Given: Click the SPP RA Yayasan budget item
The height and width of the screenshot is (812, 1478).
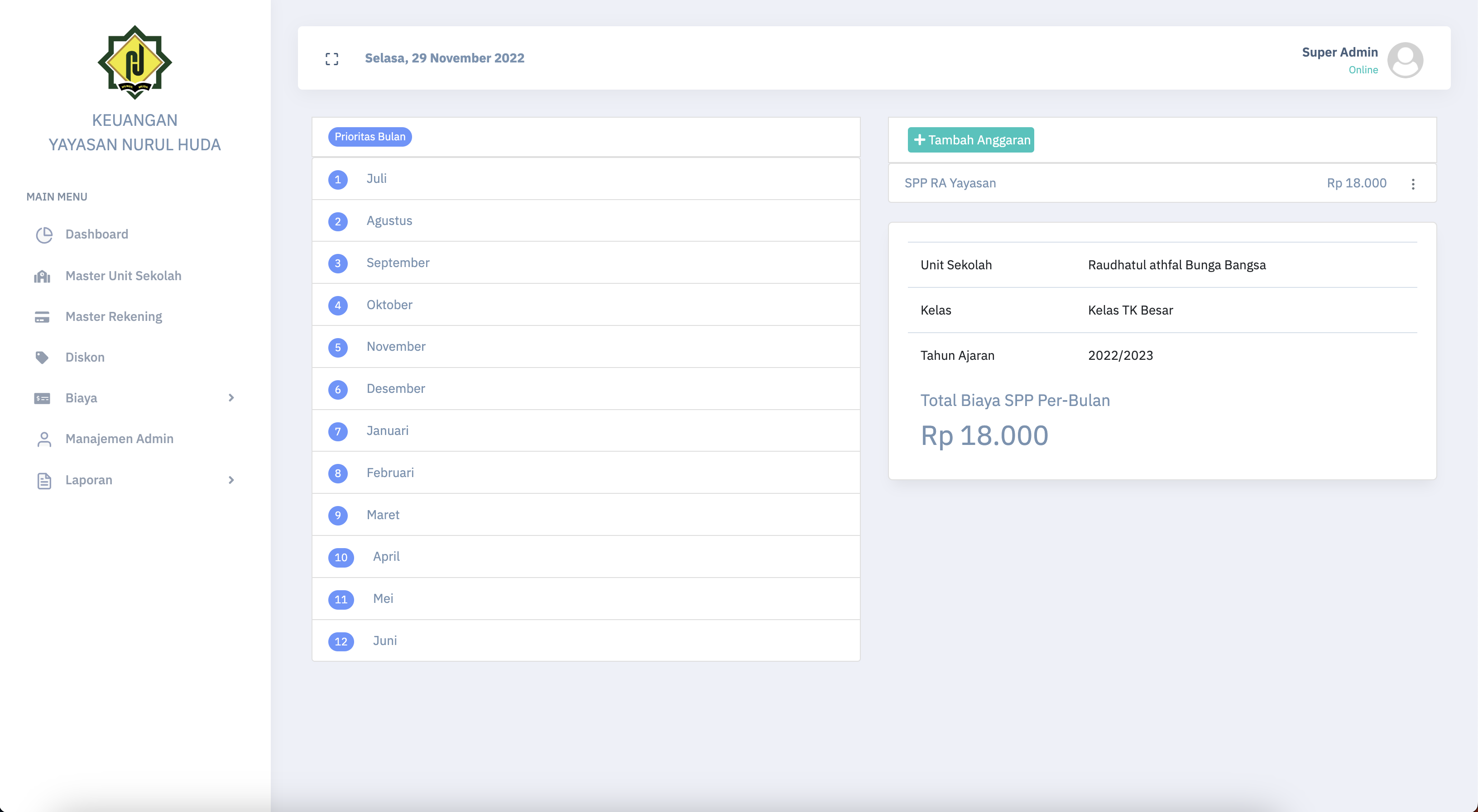Looking at the screenshot, I should [x=950, y=183].
